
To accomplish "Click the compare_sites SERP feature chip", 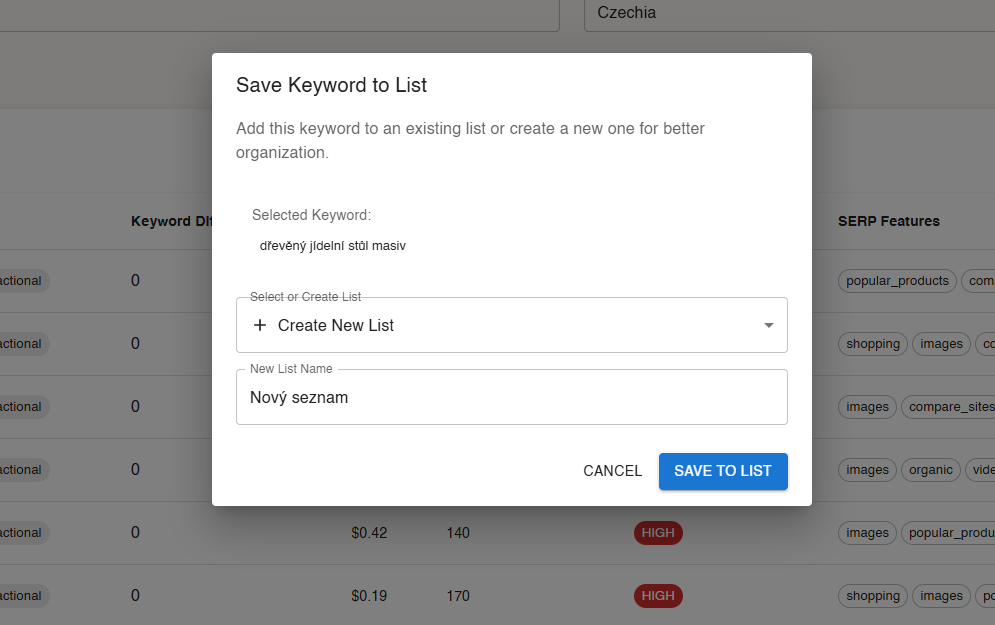I will point(947,407).
